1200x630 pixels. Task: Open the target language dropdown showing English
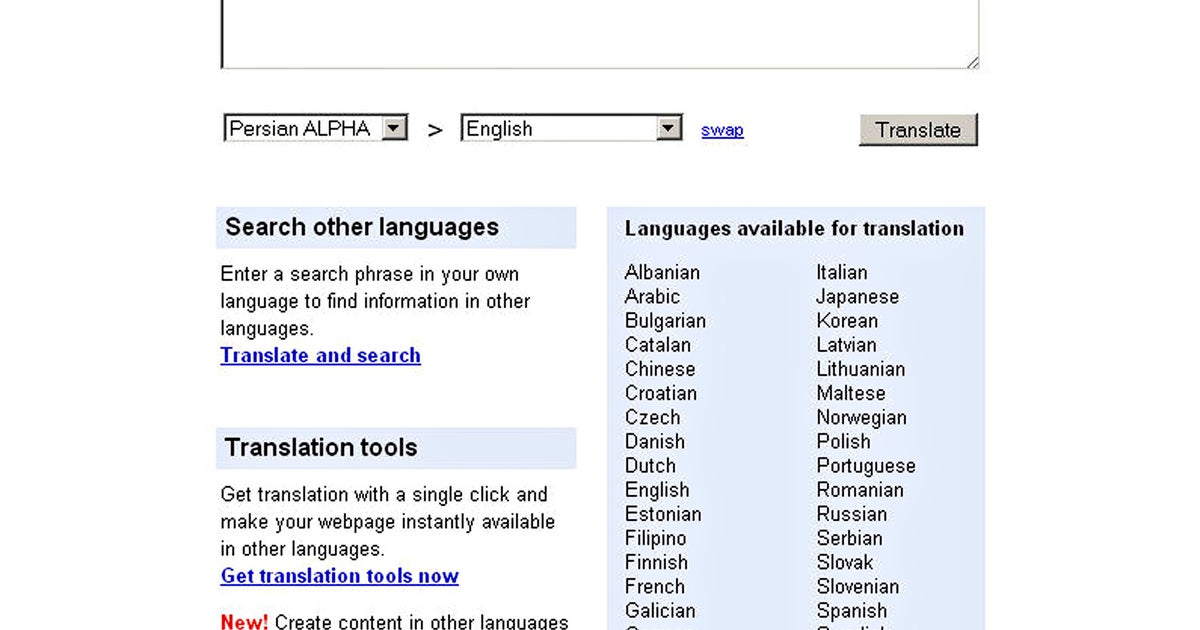(x=570, y=128)
